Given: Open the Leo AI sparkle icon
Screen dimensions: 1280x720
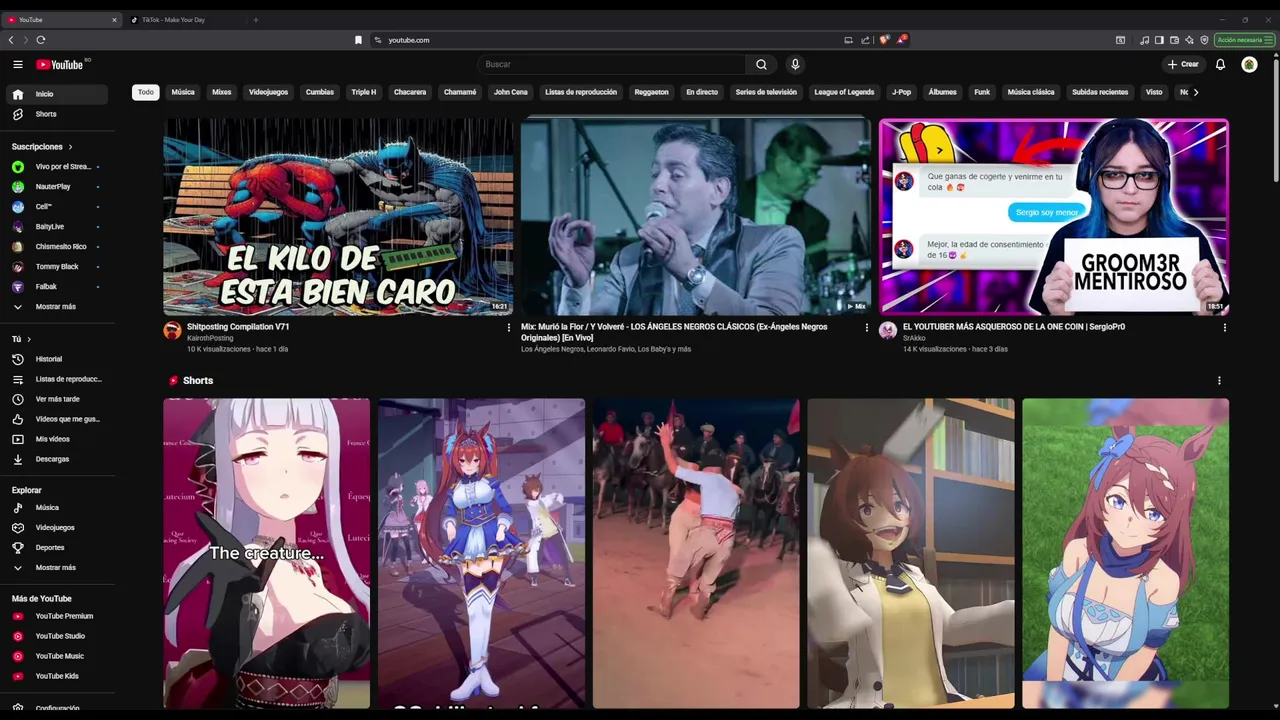Looking at the screenshot, I should click(1189, 40).
